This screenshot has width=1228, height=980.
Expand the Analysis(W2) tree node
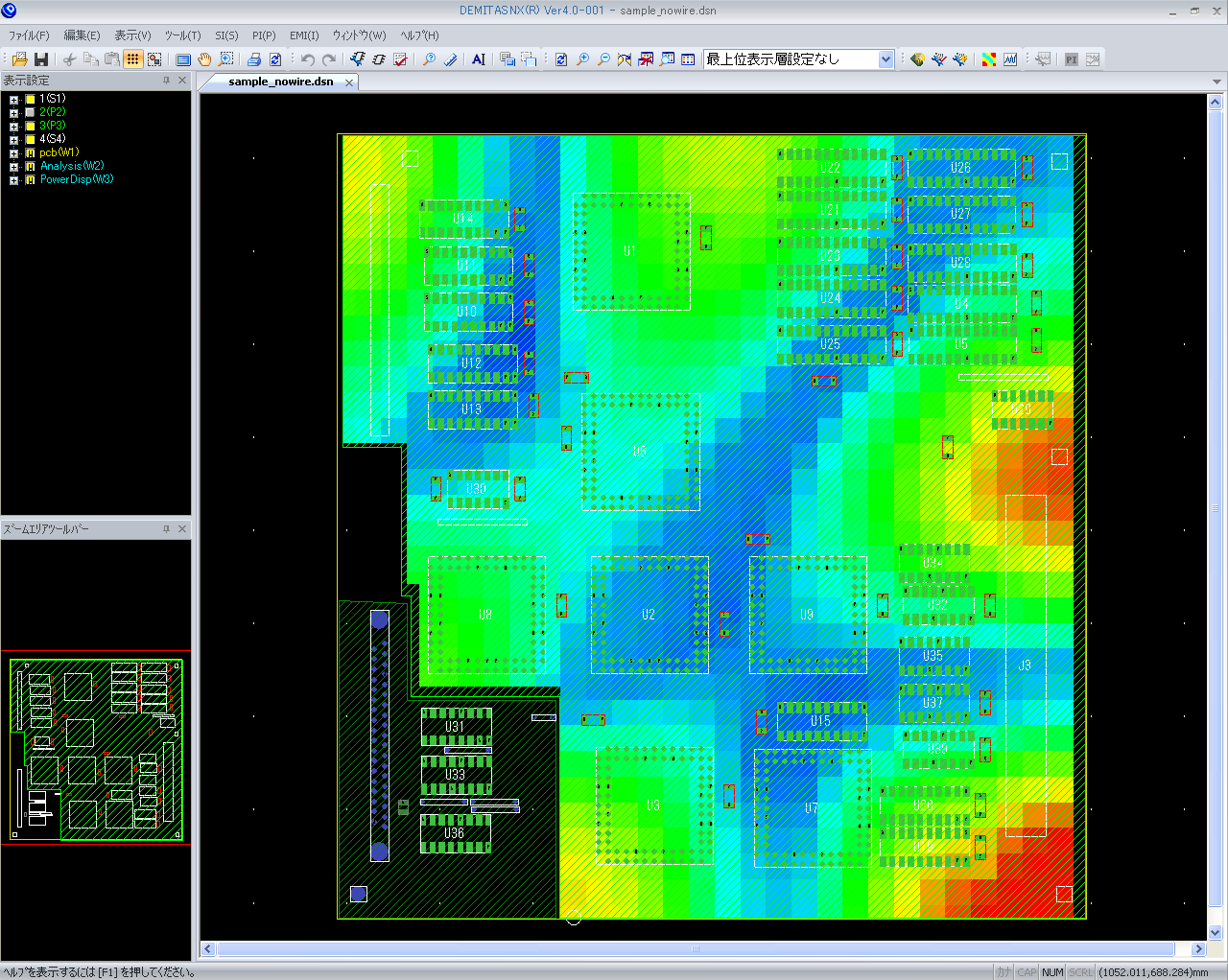[x=13, y=167]
